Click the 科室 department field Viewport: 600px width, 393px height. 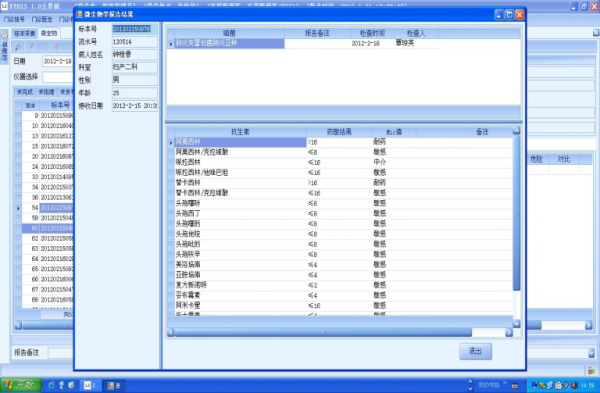point(134,67)
